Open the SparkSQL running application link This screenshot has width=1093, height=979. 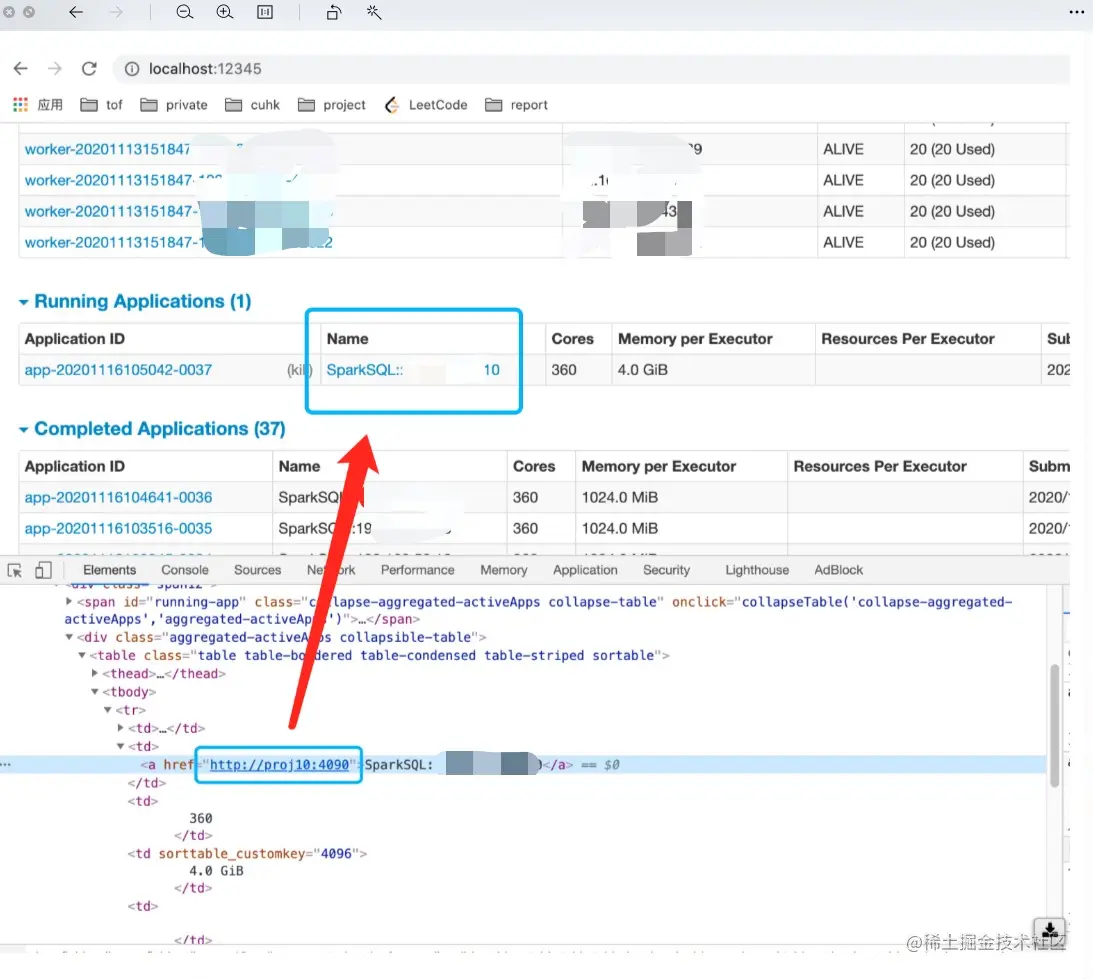click(413, 370)
